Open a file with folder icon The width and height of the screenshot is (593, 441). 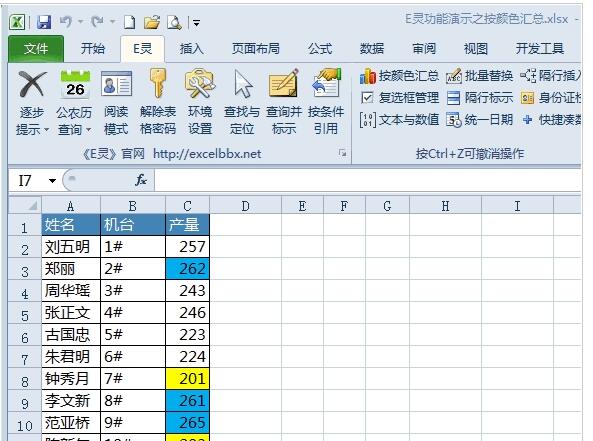152,22
